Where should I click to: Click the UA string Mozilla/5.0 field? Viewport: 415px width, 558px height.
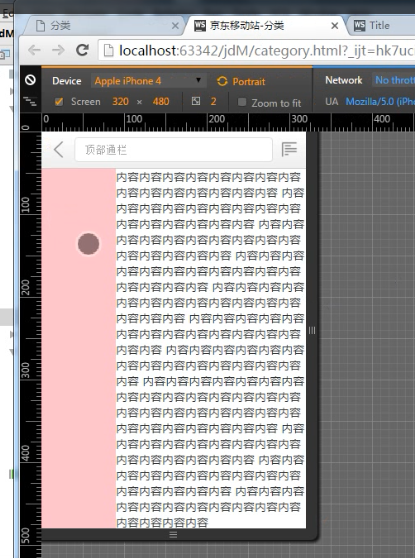[x=380, y=102]
